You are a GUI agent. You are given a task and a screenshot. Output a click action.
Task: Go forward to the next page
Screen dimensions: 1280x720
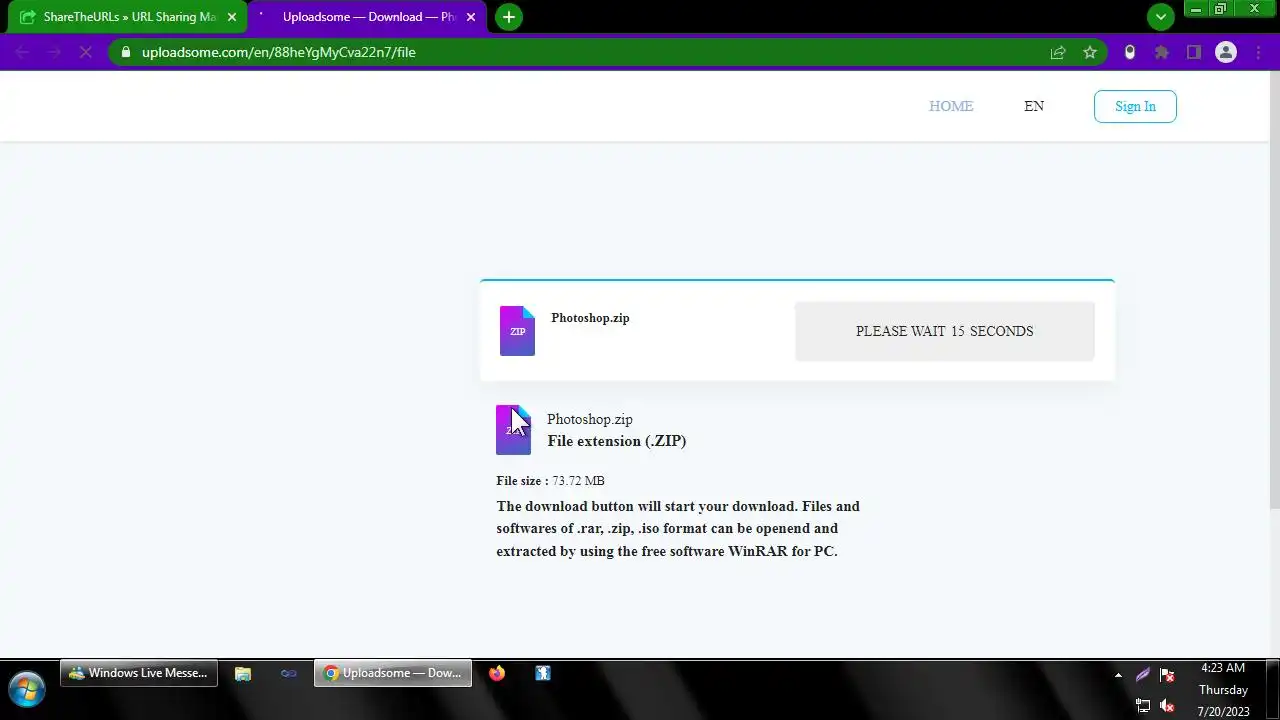pyautogui.click(x=54, y=52)
